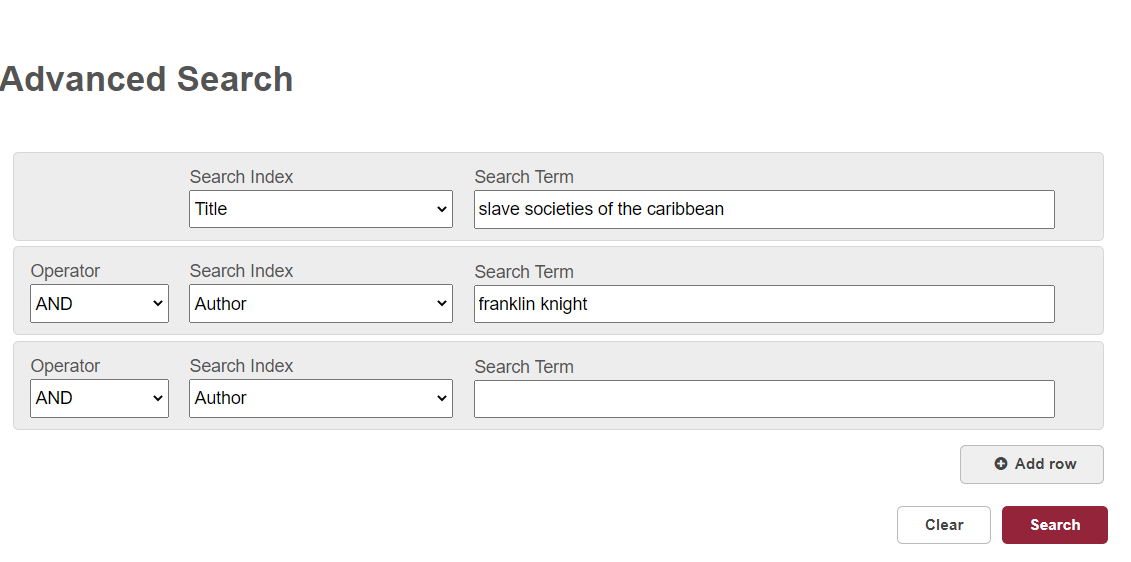Click the second row's 'Search Index' label
The width and height of the screenshot is (1131, 562).
coord(241,271)
